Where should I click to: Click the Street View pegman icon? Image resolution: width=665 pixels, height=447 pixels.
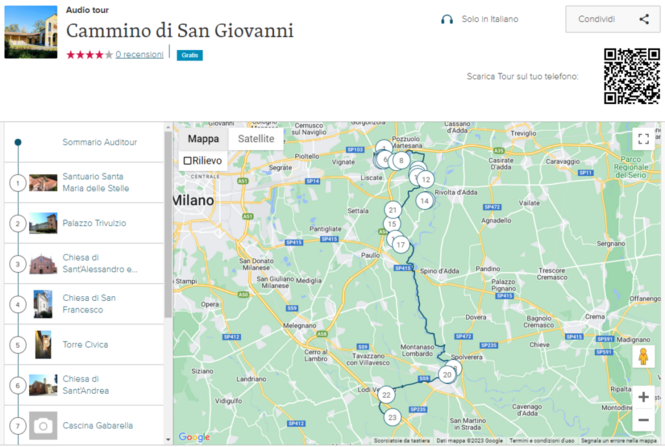pyautogui.click(x=643, y=355)
